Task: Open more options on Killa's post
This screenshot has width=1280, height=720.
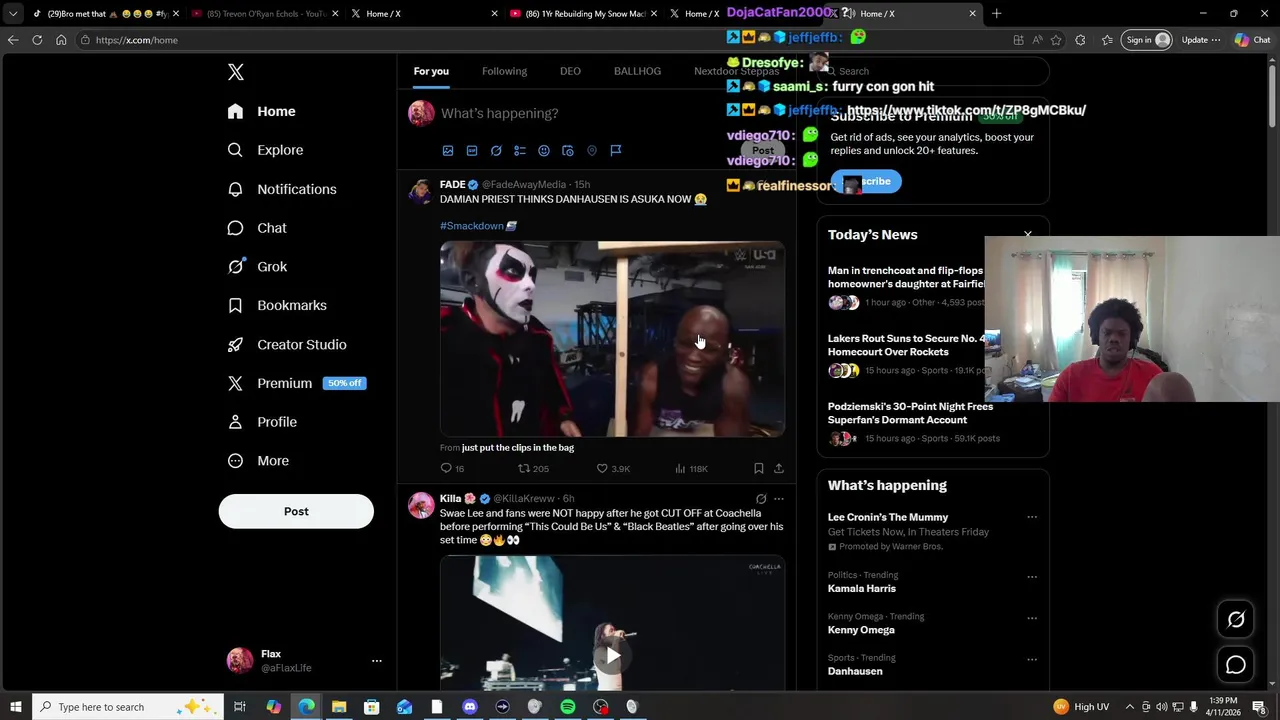Action: pyautogui.click(x=779, y=499)
